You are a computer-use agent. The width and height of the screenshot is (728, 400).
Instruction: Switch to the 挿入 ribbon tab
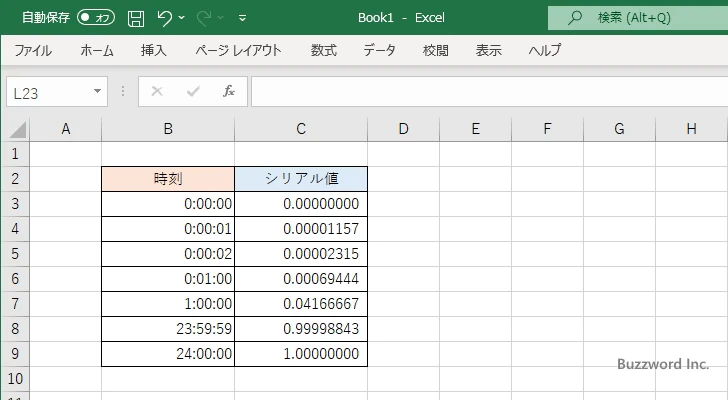[153, 50]
